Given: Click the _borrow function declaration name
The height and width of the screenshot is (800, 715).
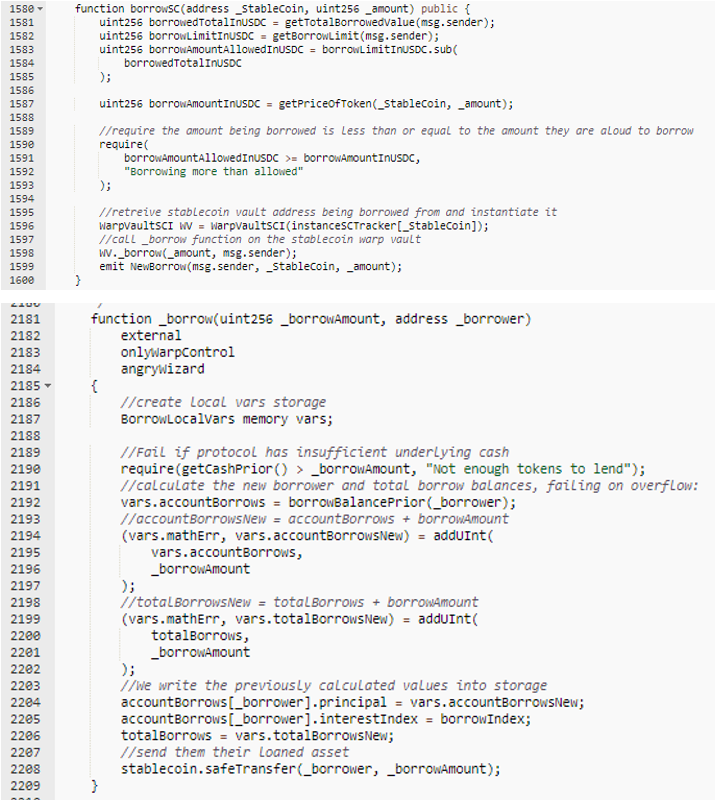Looking at the screenshot, I should point(186,319).
